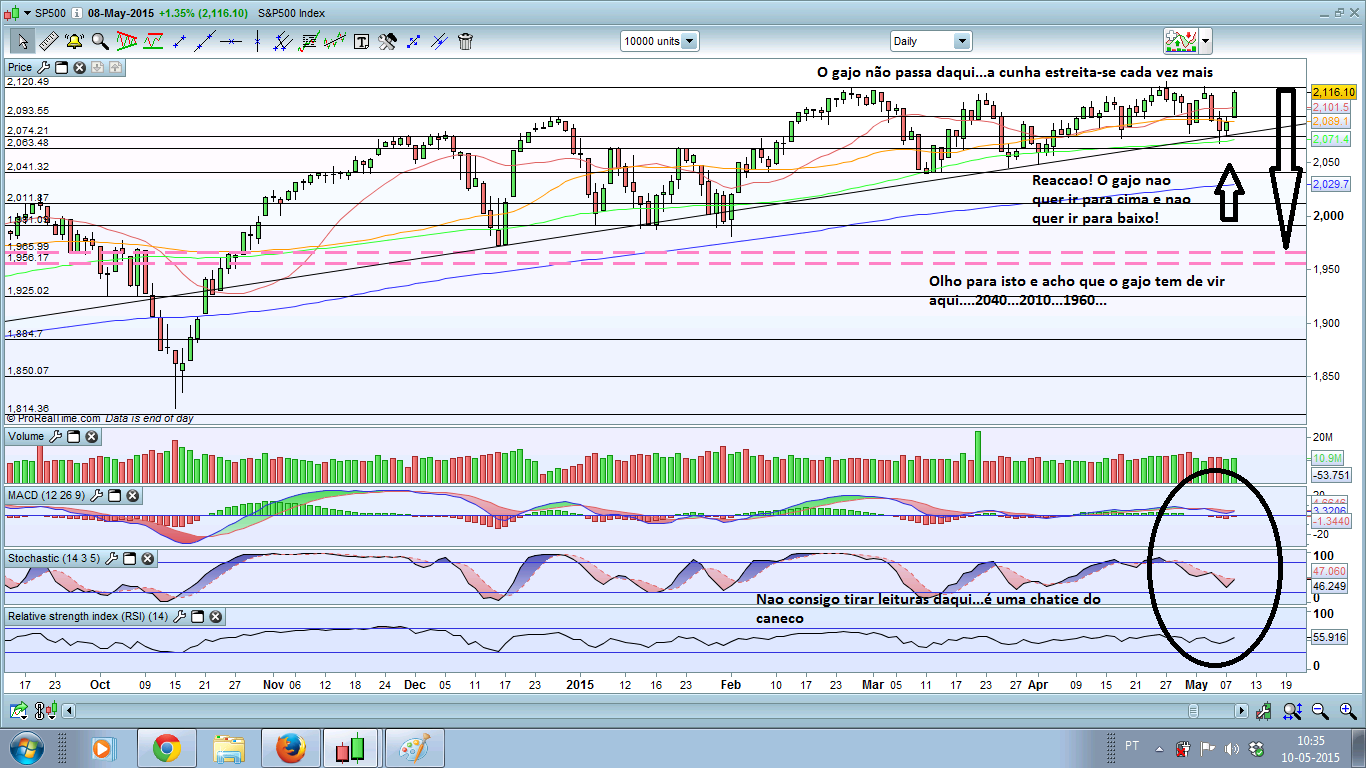Select the parallel channel tool
This screenshot has width=1366, height=768.
(284, 41)
